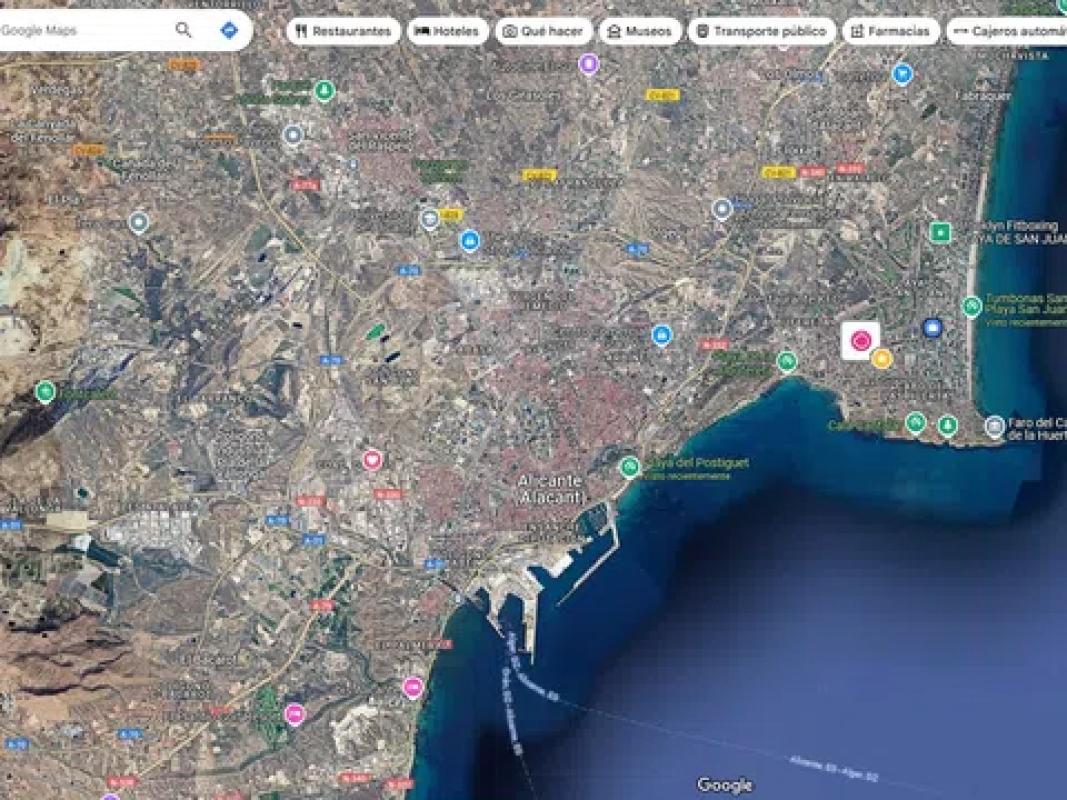Click the yellow marker beside the pink pin
This screenshot has width=1067, height=800.
coord(881,358)
